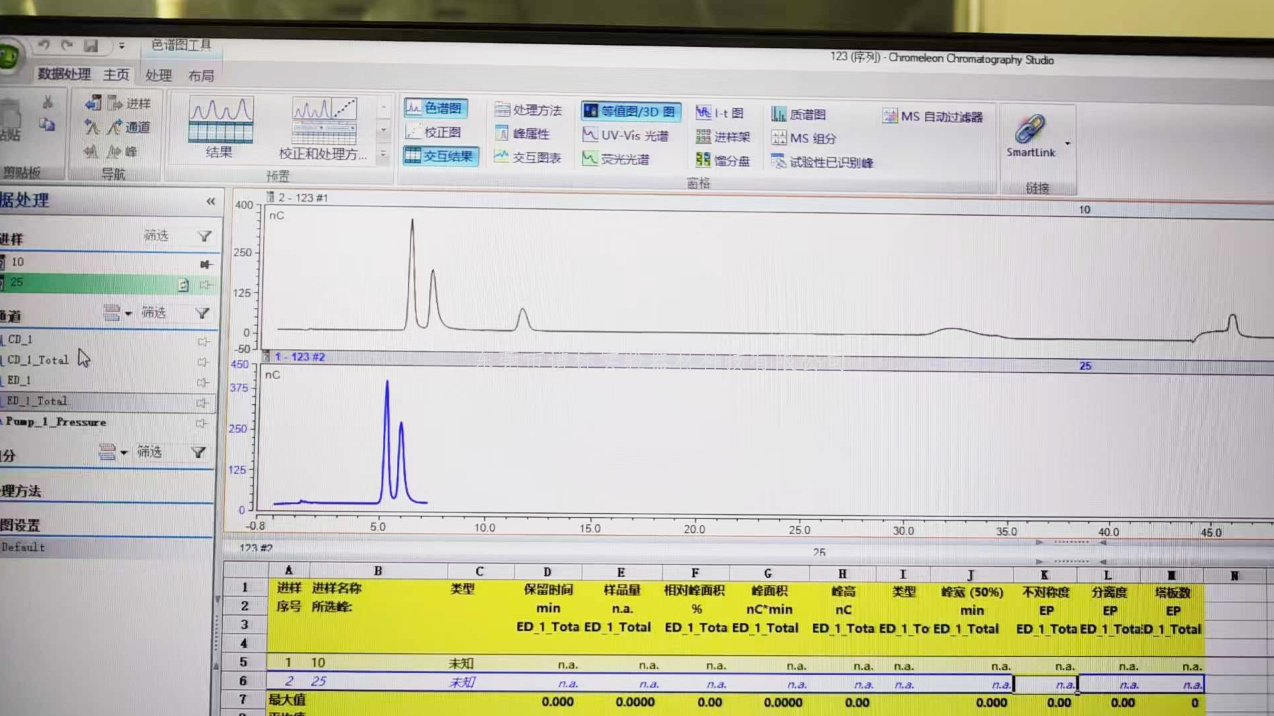
Task: Click the Save disk icon in quick access toolbar
Action: pos(91,46)
